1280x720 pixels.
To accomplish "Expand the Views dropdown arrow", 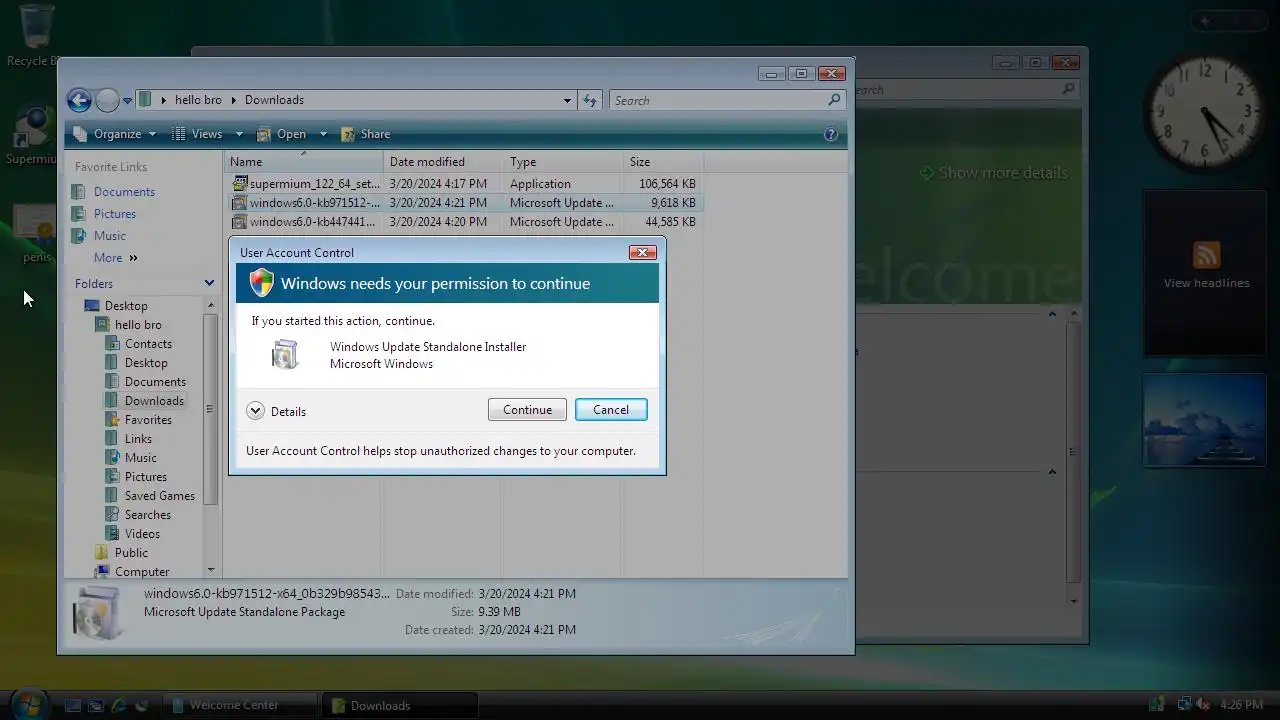I will click(238, 134).
